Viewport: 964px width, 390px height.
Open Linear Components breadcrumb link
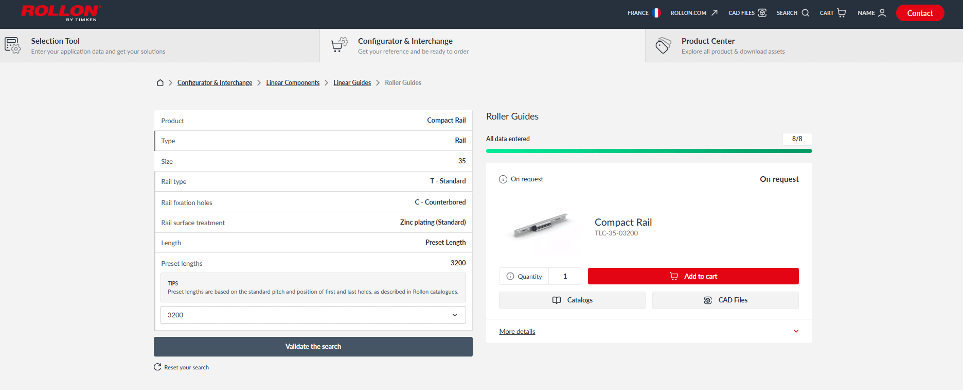click(x=293, y=82)
